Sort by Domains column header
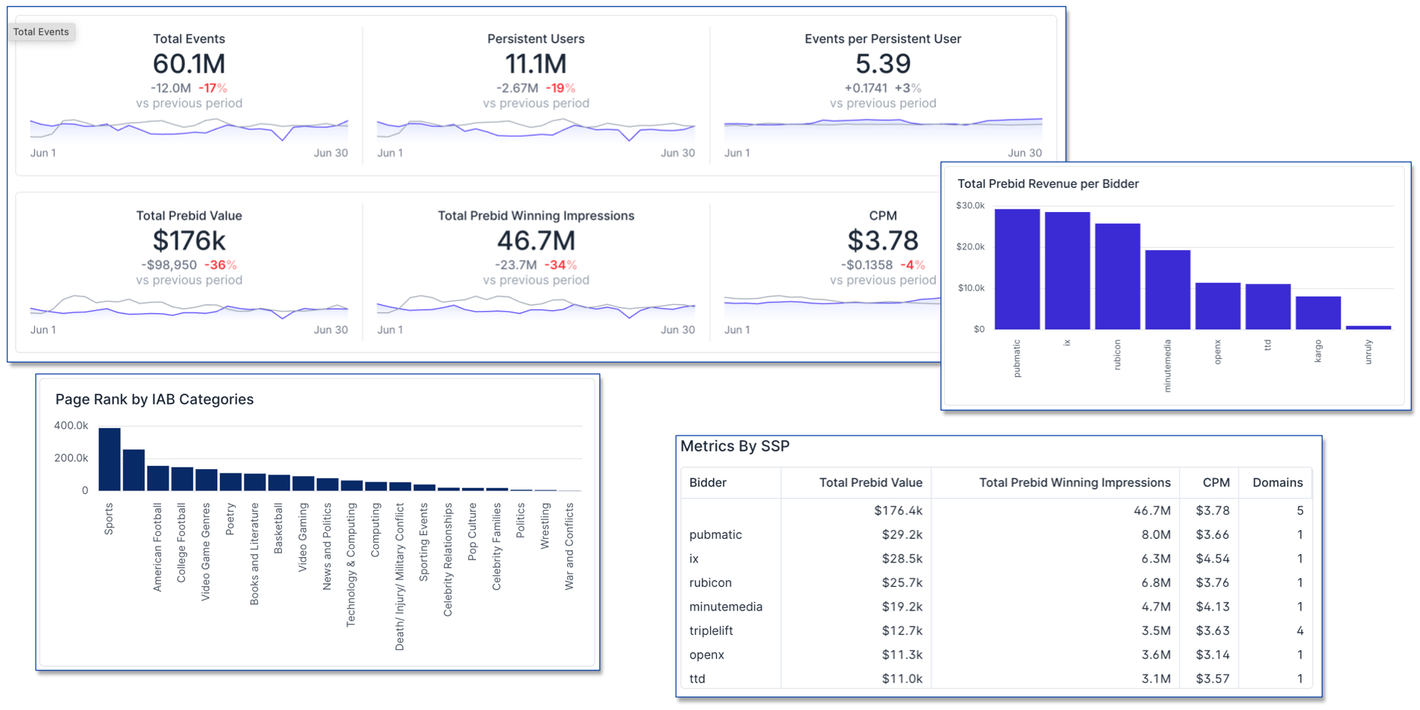Screen dimensions: 1420x710 [x=1278, y=482]
